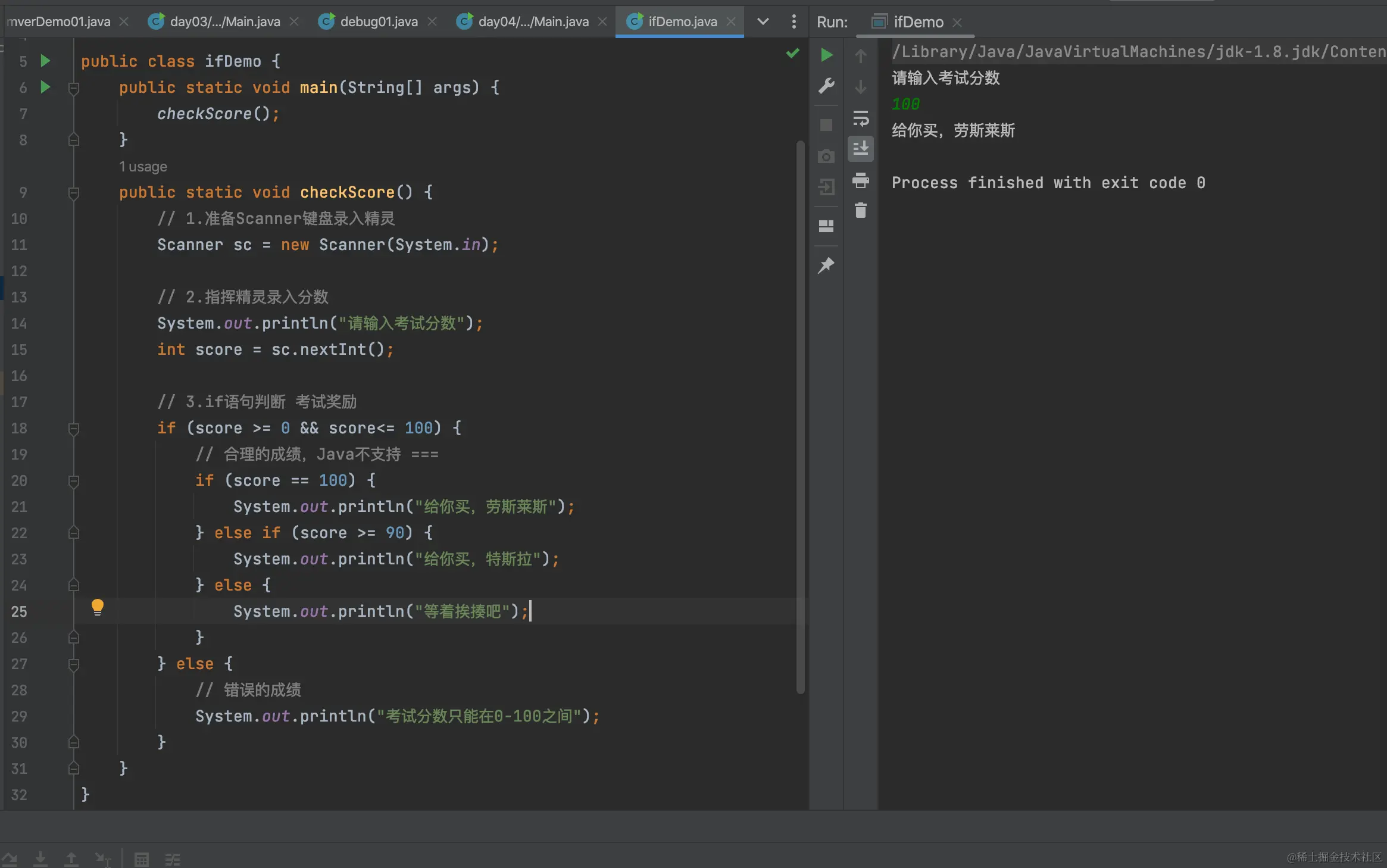Click the first icon in the bottom-left toolbar
The height and width of the screenshot is (868, 1387).
[x=10, y=858]
